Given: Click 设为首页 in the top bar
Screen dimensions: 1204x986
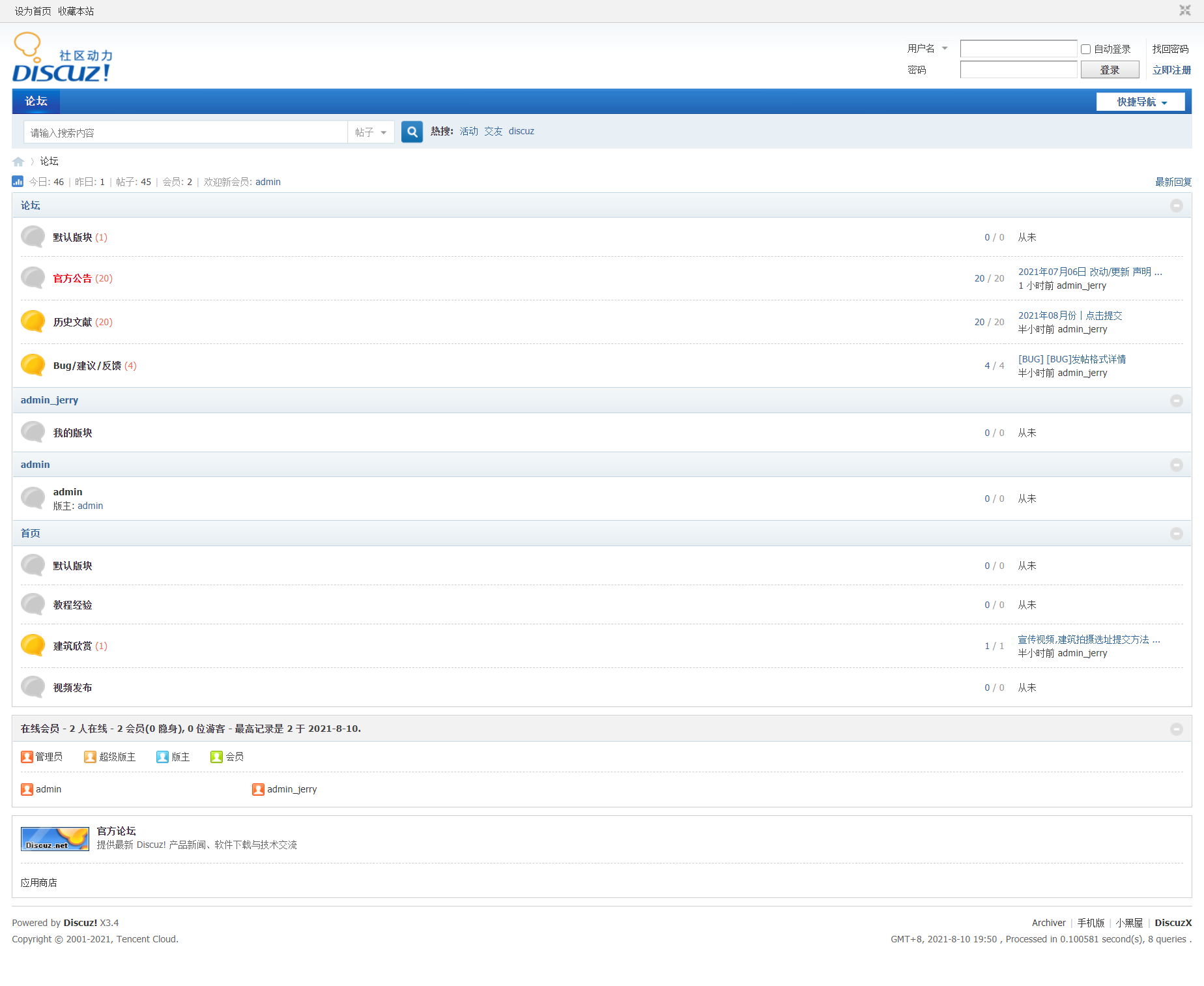Looking at the screenshot, I should (x=33, y=11).
